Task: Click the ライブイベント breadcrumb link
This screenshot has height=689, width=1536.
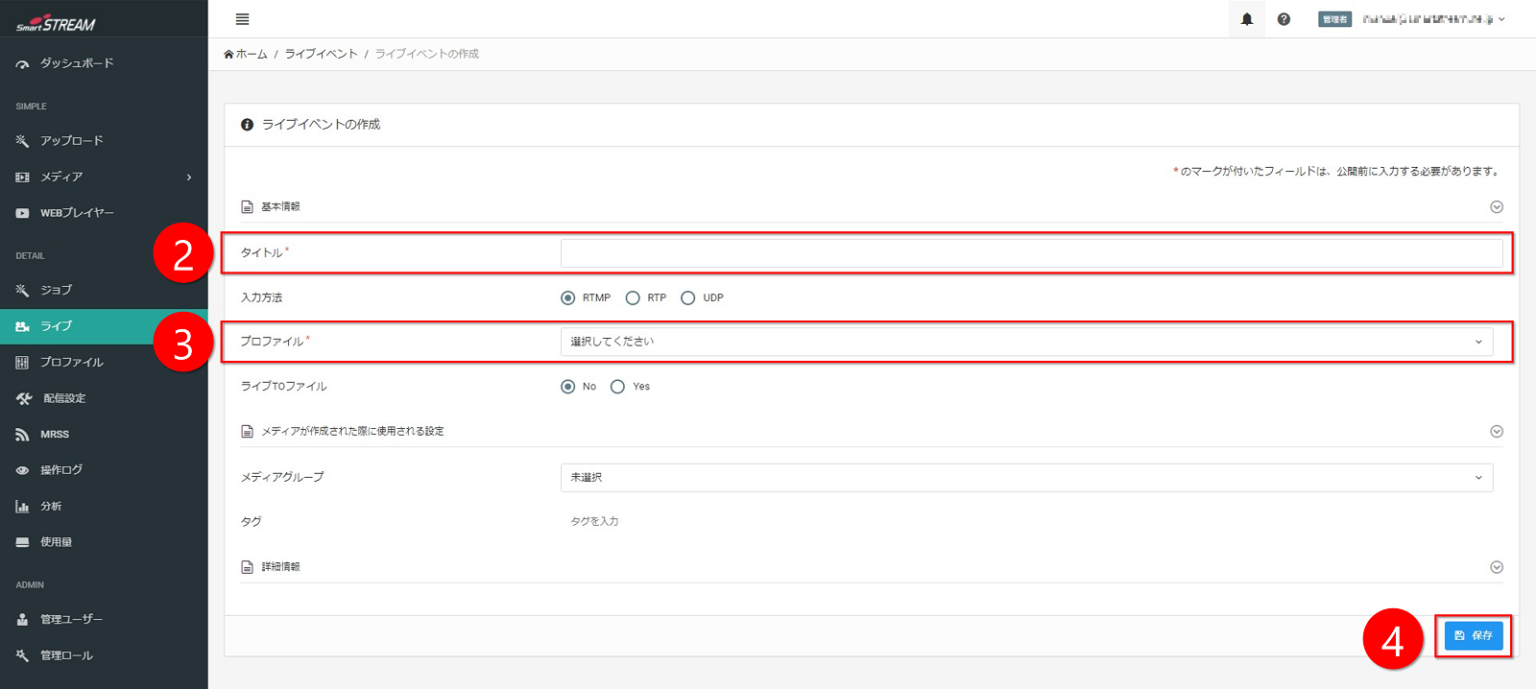Action: point(320,54)
